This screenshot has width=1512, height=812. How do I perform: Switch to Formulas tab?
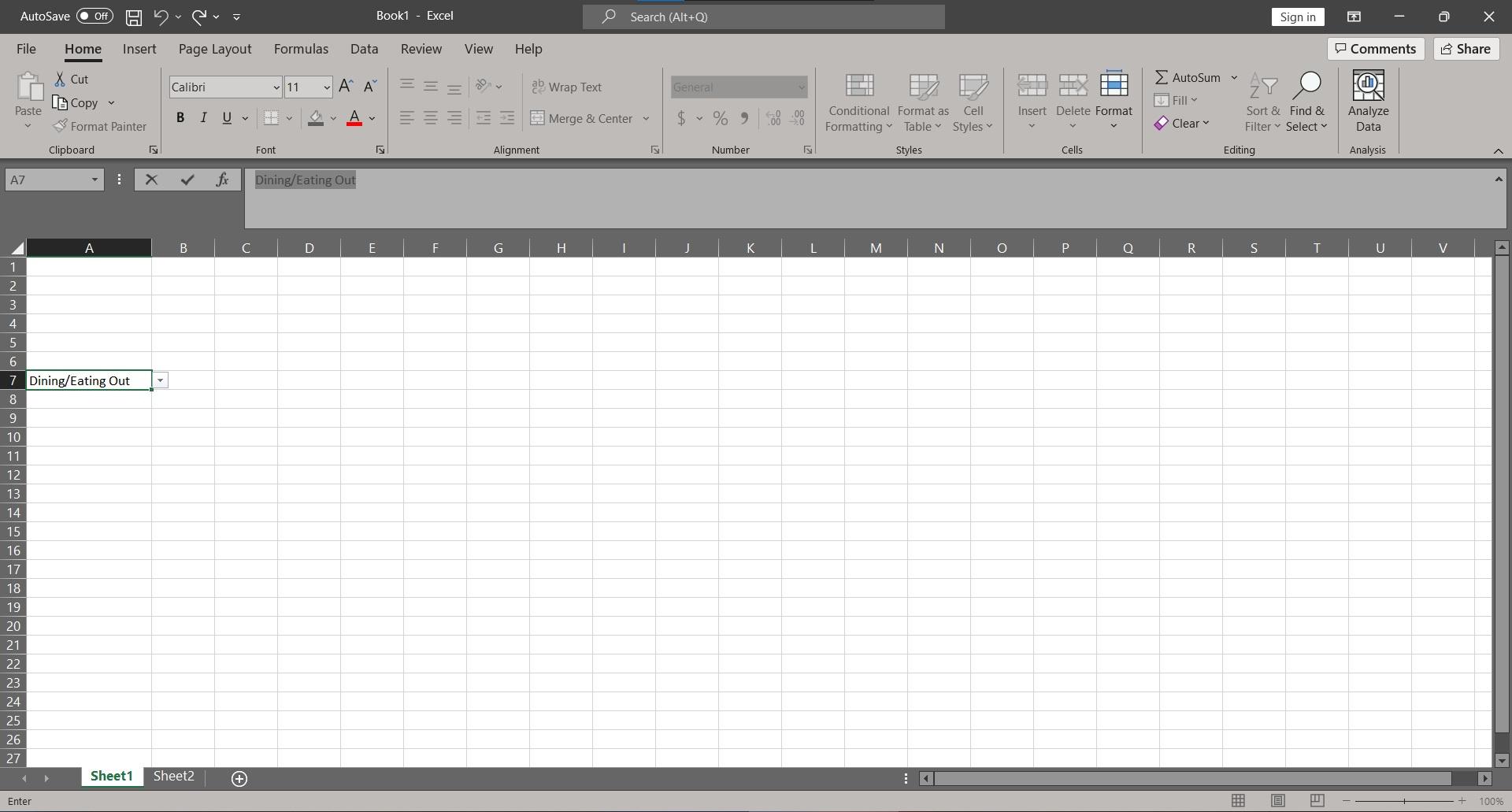coord(301,49)
